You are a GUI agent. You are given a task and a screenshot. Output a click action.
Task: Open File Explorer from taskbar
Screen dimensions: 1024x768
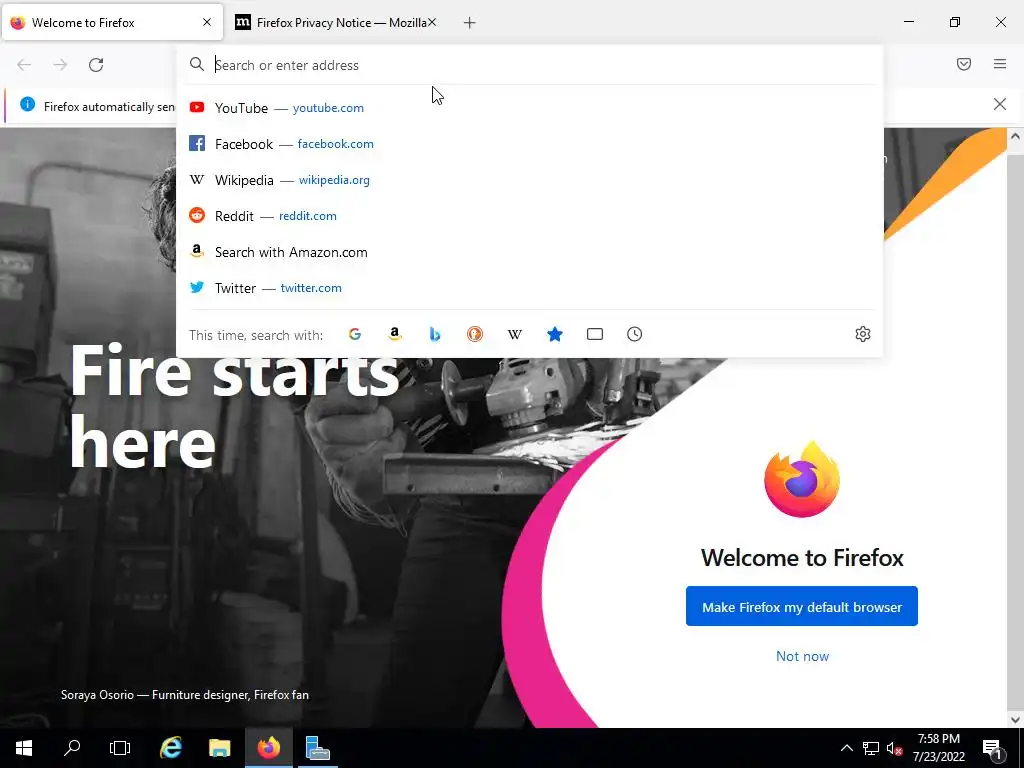[219, 748]
